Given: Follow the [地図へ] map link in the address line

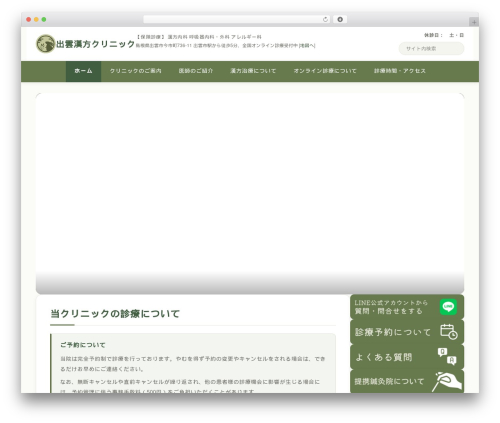Looking at the screenshot, I should coord(307,46).
